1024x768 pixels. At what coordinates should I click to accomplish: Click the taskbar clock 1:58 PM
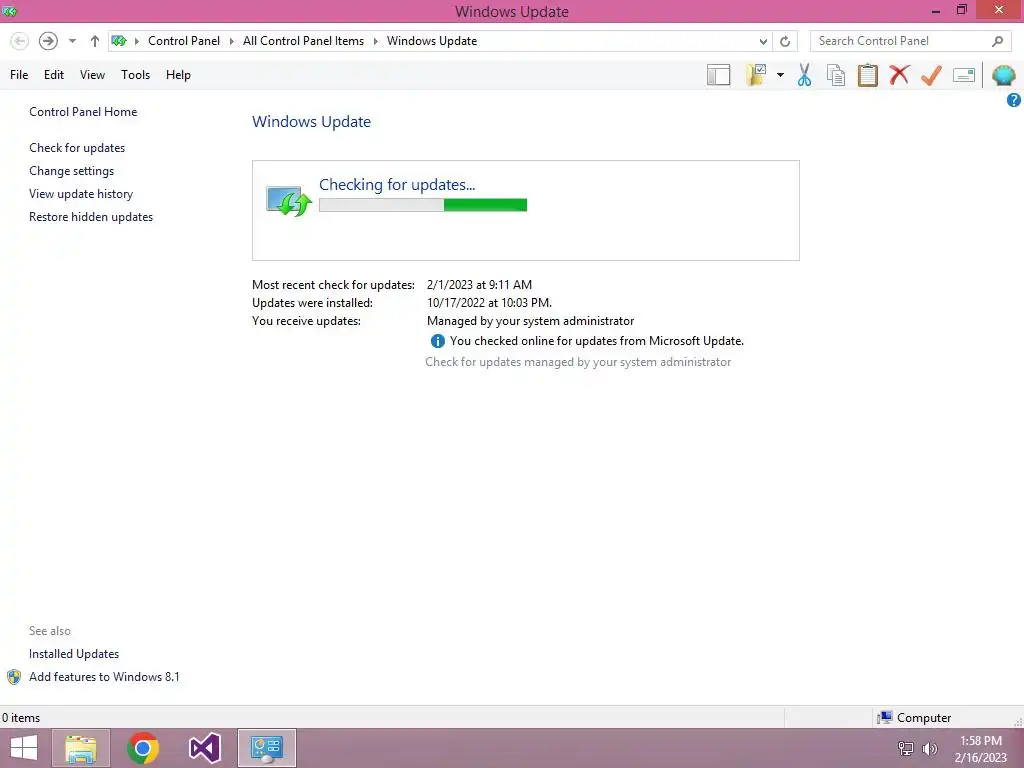(981, 741)
